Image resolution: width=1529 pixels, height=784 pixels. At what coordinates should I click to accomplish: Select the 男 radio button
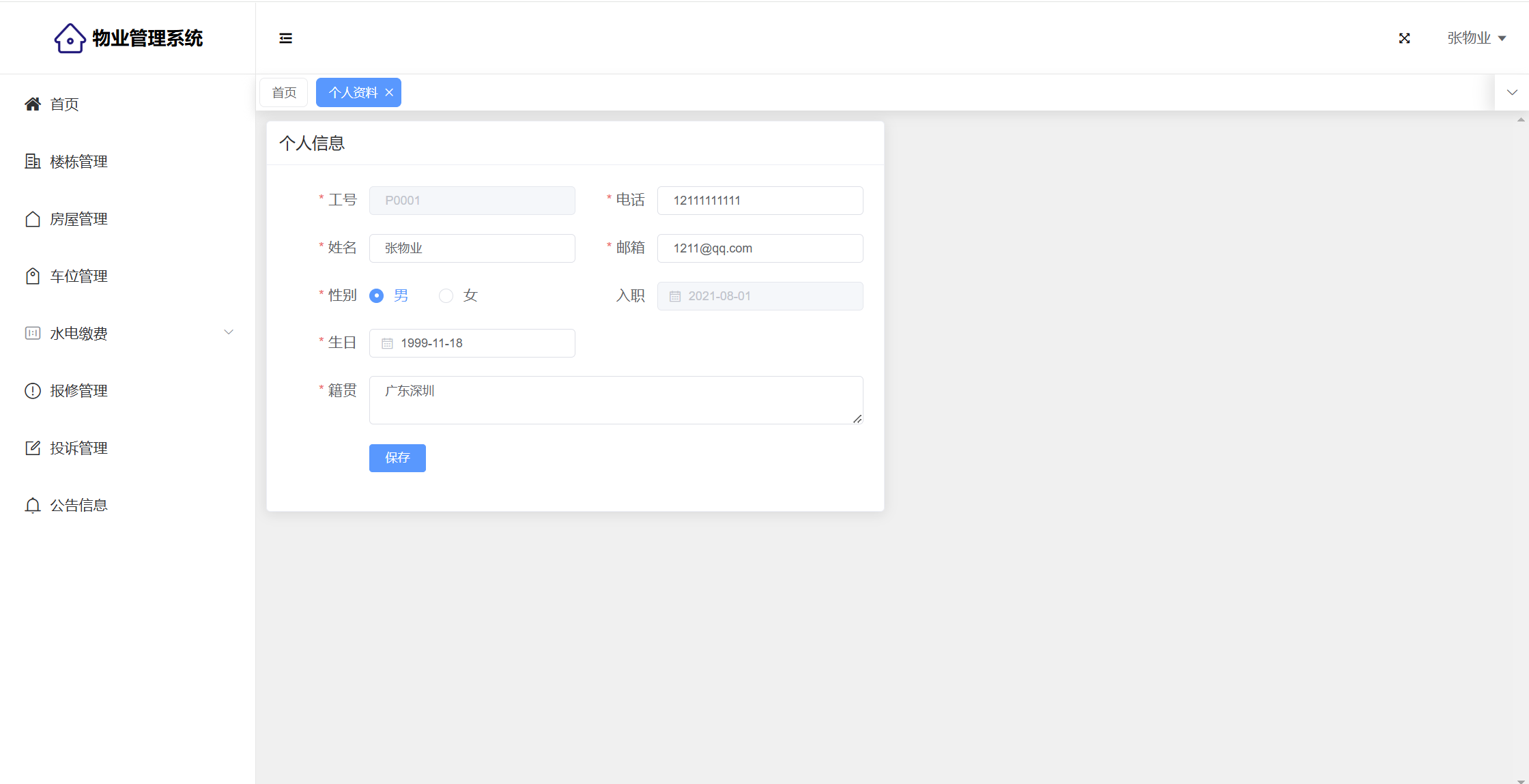[x=376, y=295]
